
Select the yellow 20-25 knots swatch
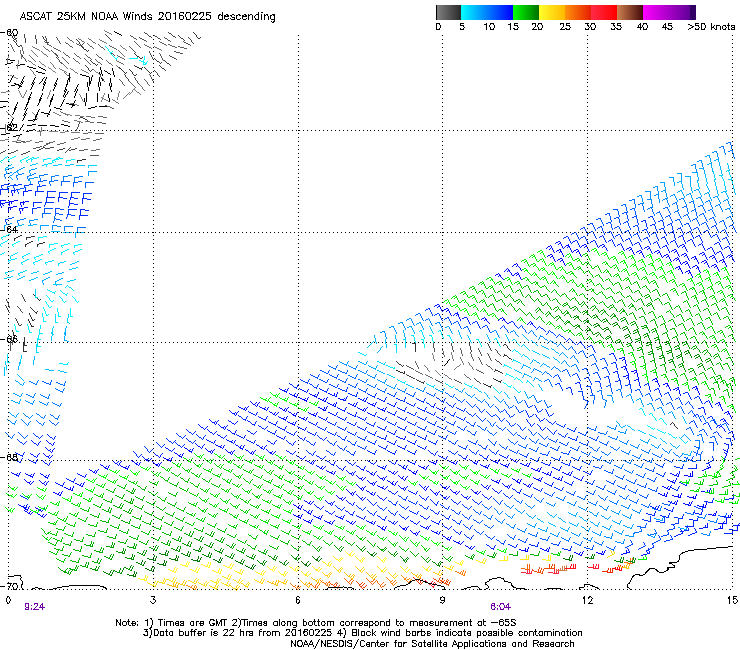552,12
